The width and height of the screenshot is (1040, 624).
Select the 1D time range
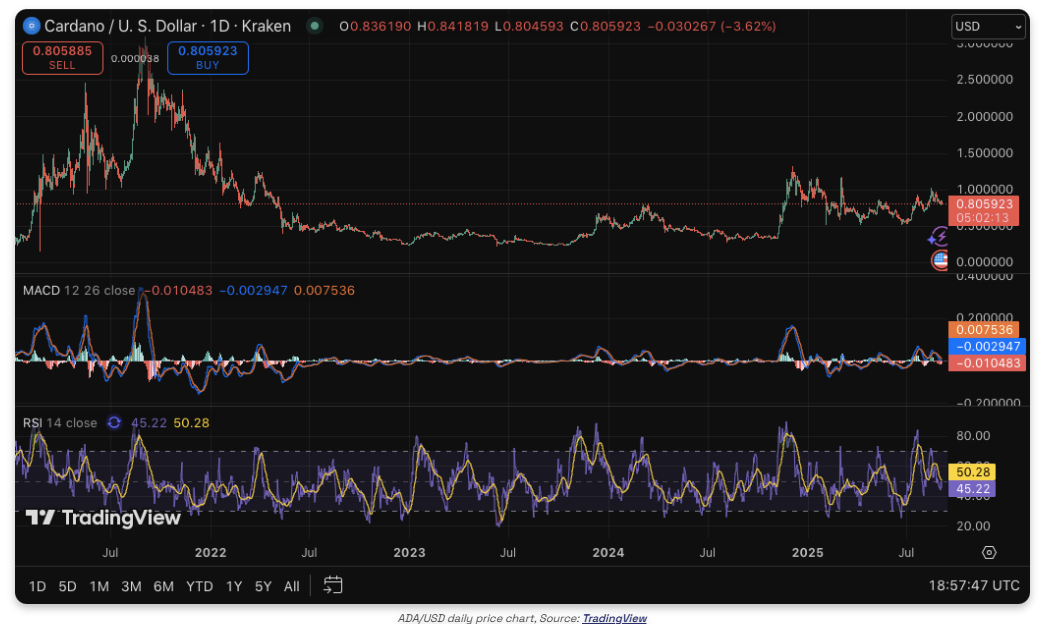(37, 586)
